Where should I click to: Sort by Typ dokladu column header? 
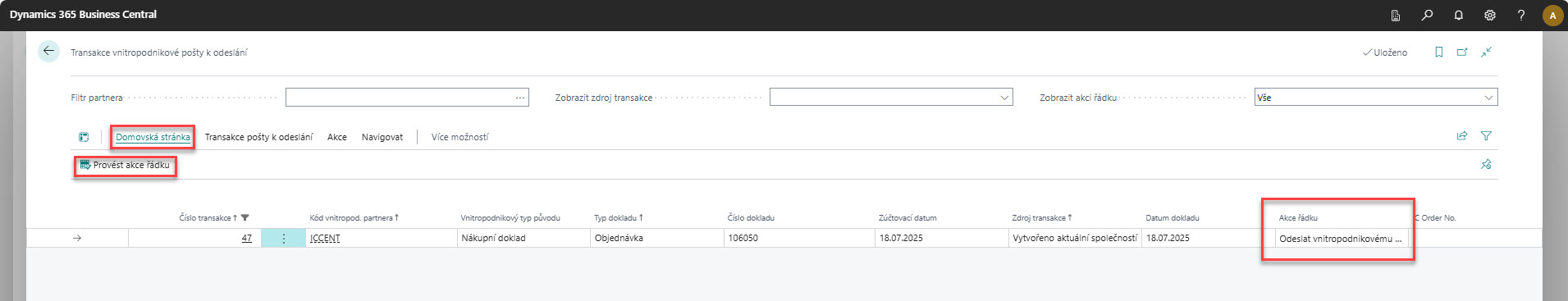619,217
